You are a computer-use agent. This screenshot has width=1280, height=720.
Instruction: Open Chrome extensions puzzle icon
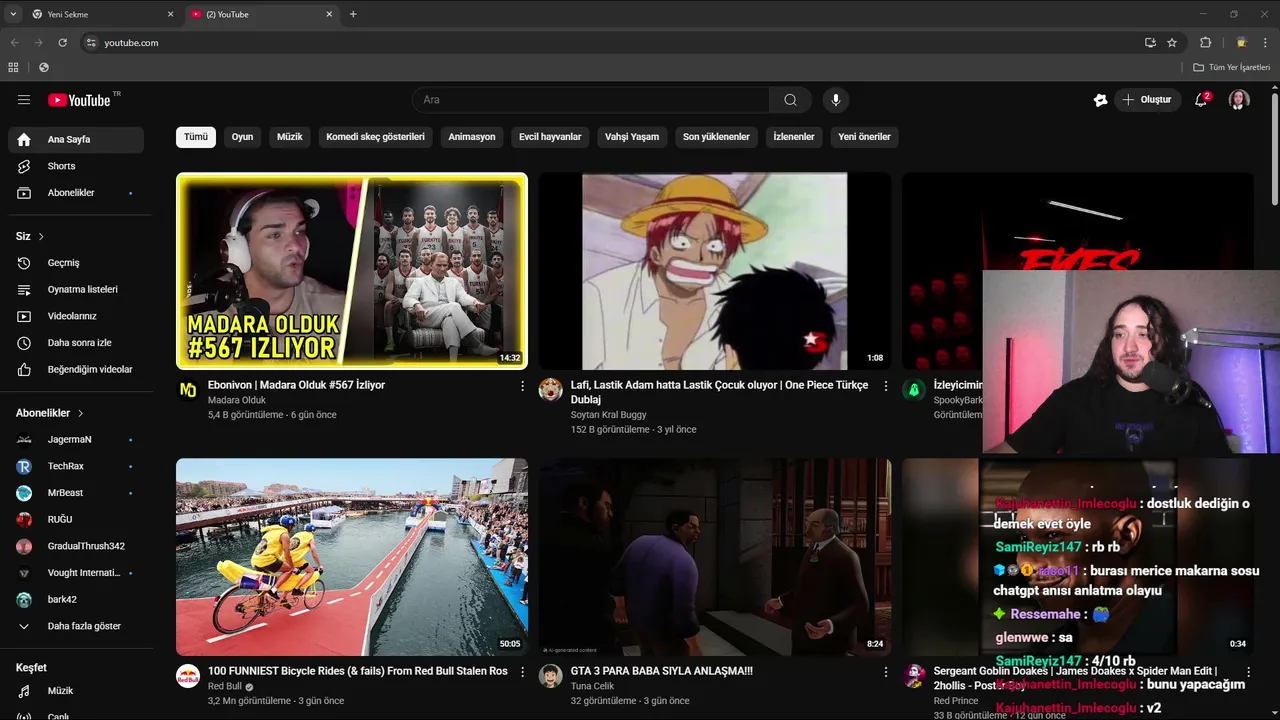1205,43
